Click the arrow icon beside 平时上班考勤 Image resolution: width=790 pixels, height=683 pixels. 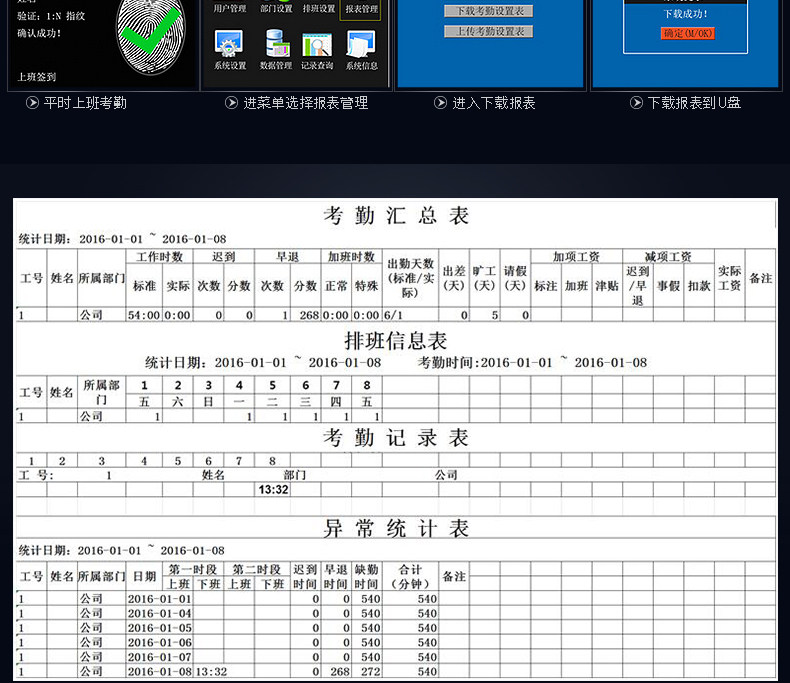pos(32,103)
